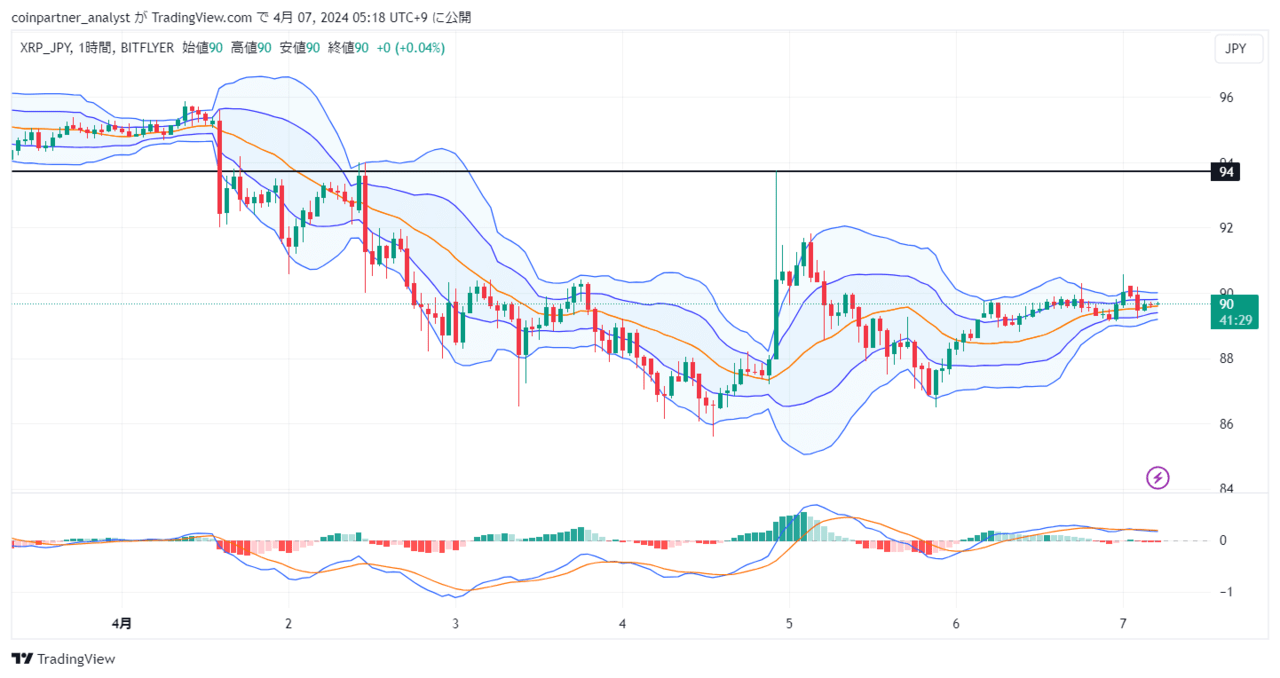Screen dimensions: 1280x678
Task: Click the TradingView logo at bottom left
Action: click(x=63, y=659)
